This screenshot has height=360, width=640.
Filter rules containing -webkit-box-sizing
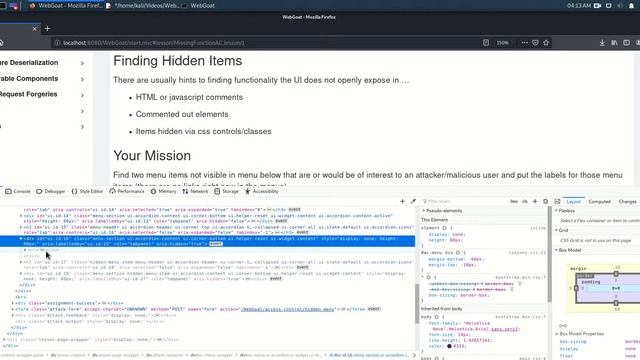tap(520, 284)
